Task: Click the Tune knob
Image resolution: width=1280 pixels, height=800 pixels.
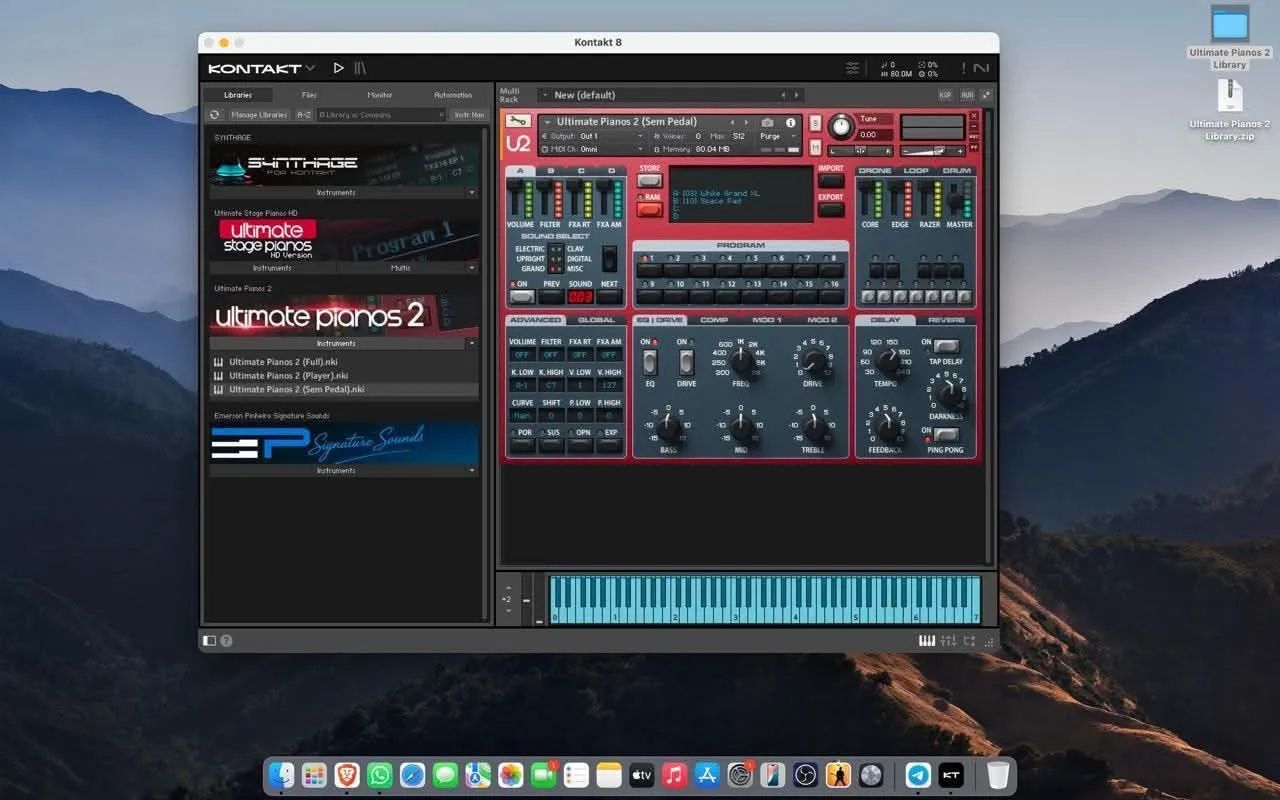Action: point(841,126)
